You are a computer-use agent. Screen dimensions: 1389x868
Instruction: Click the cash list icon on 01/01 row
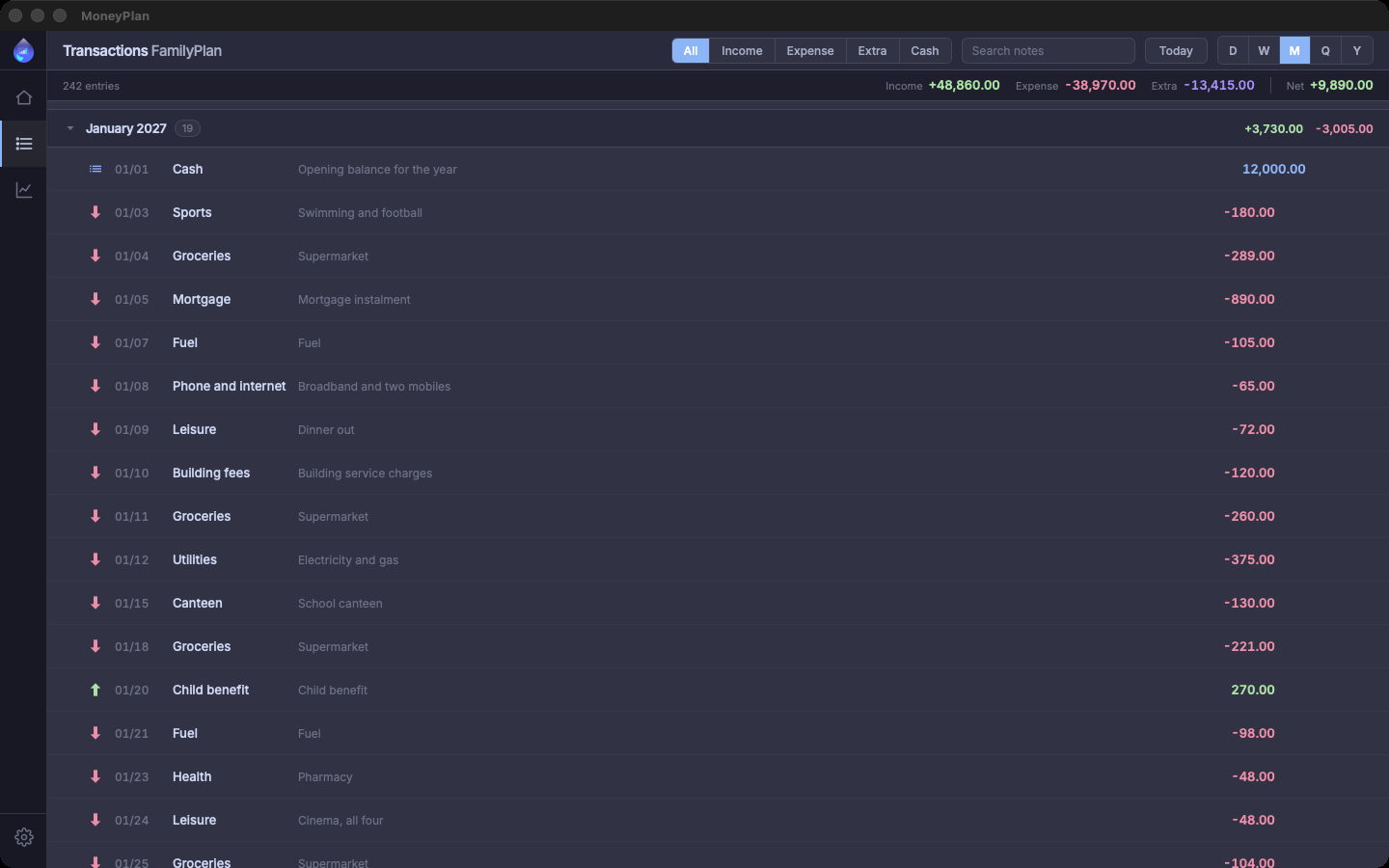95,169
